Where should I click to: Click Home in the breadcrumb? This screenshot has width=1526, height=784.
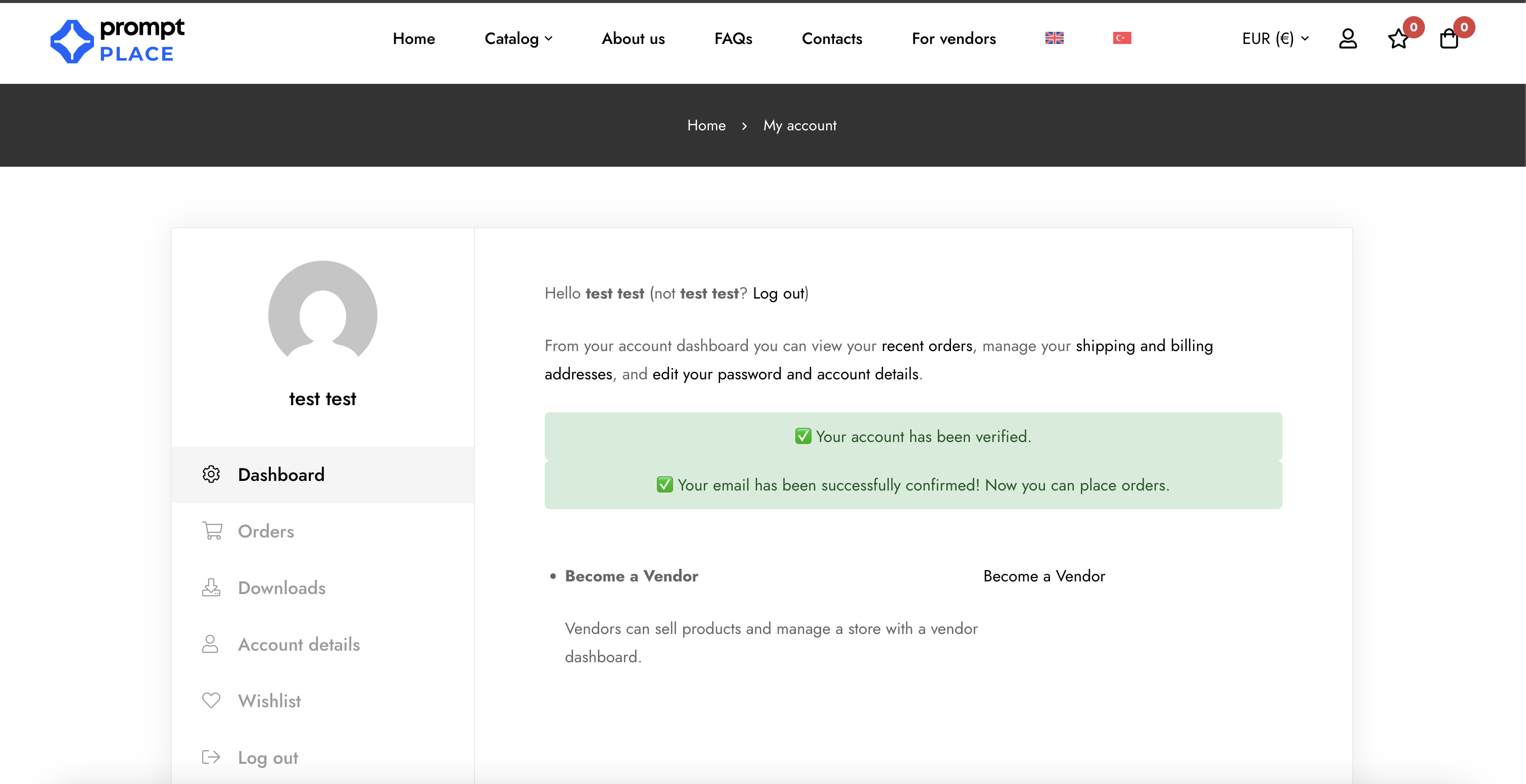pyautogui.click(x=706, y=126)
